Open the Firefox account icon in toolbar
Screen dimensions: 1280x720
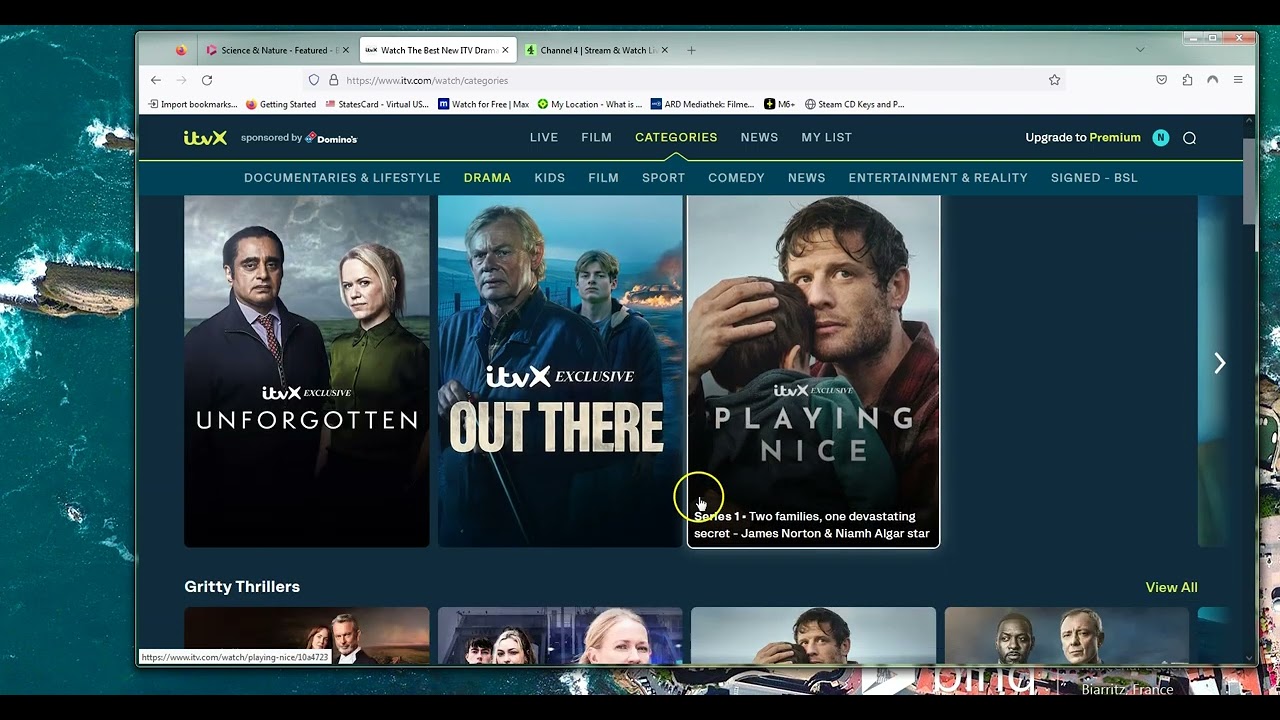pos(1213,80)
